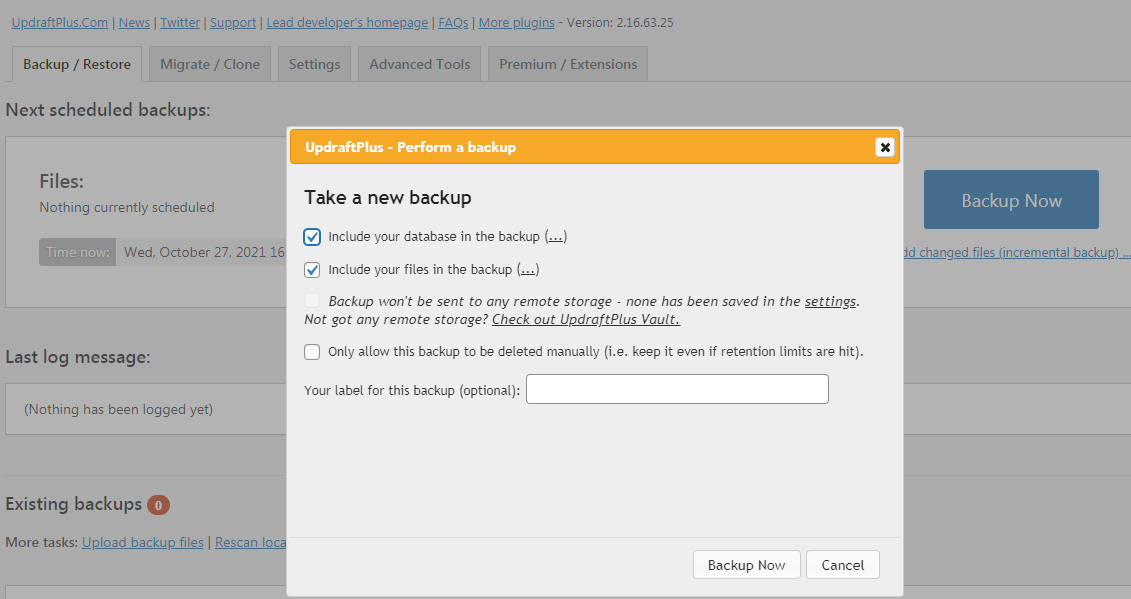
Task: Open the Support link
Action: click(x=233, y=22)
